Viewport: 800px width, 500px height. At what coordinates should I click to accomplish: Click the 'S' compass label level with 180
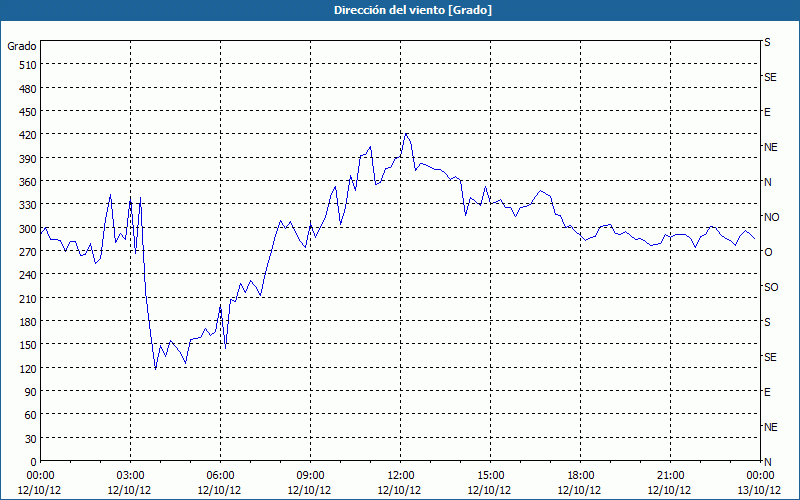pos(767,322)
